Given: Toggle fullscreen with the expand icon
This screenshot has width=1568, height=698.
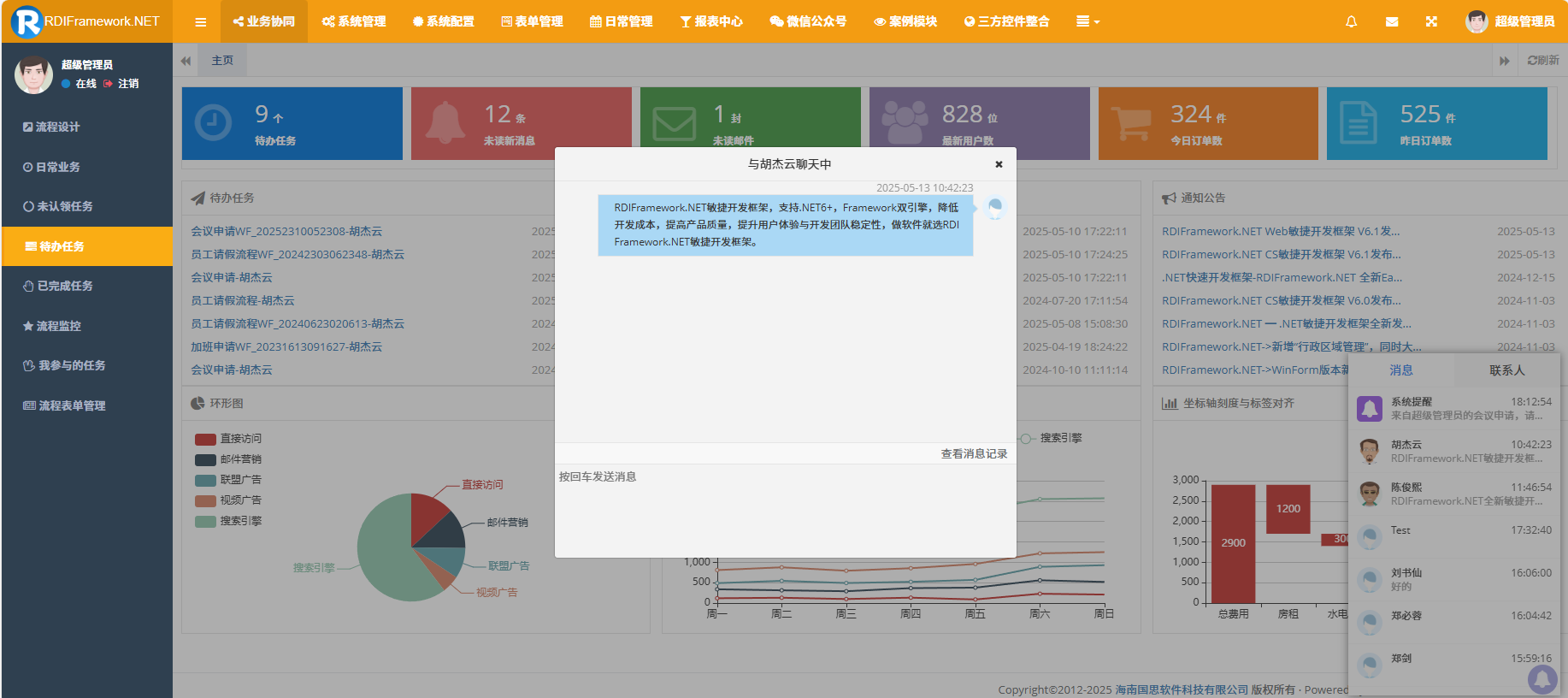Looking at the screenshot, I should tap(1432, 21).
